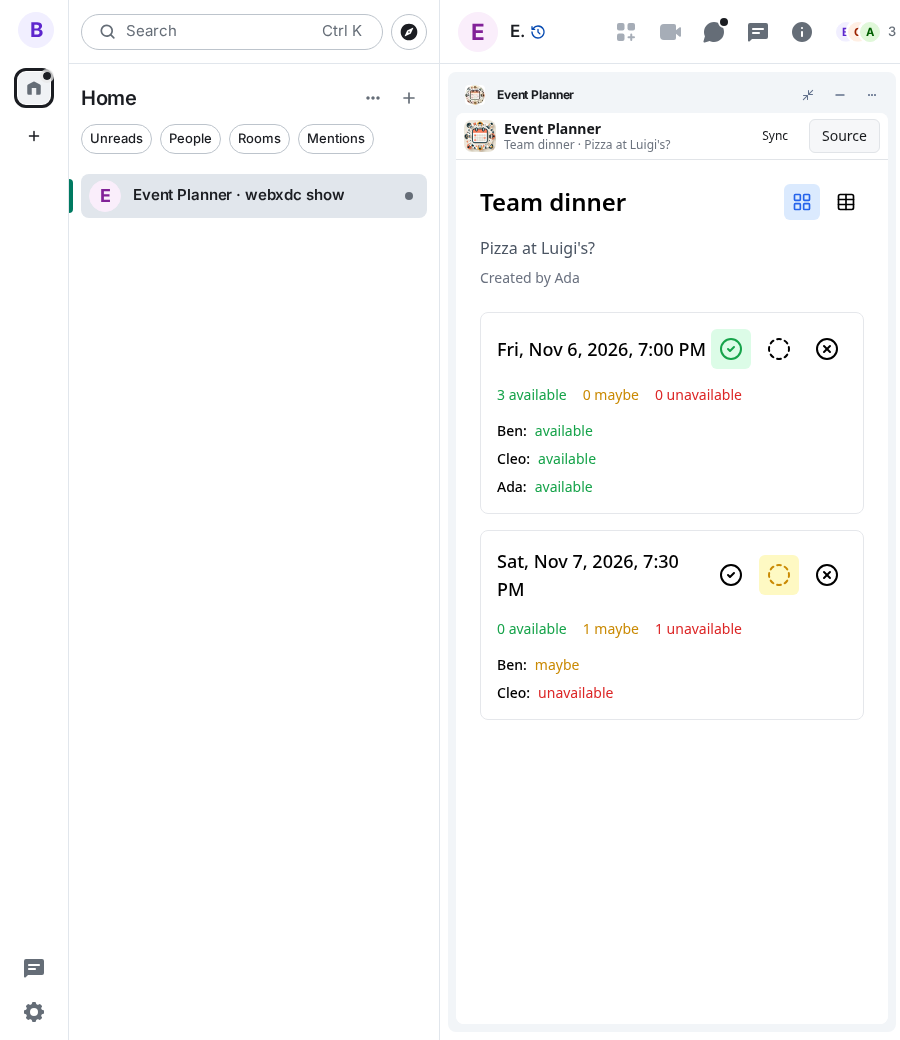This screenshot has height=1040, width=900.
Task: Mark Fri, Nov 6 as unavailable
Action: (826, 349)
